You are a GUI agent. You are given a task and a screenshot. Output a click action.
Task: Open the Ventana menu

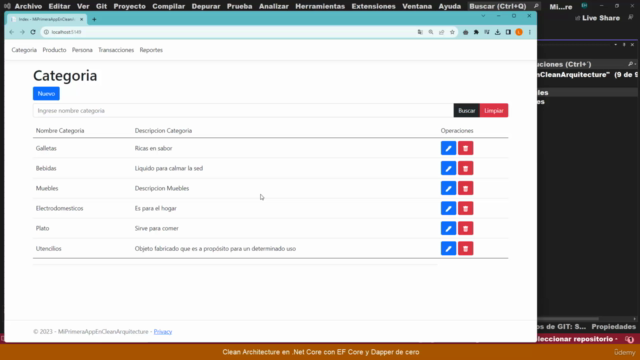coord(417,6)
